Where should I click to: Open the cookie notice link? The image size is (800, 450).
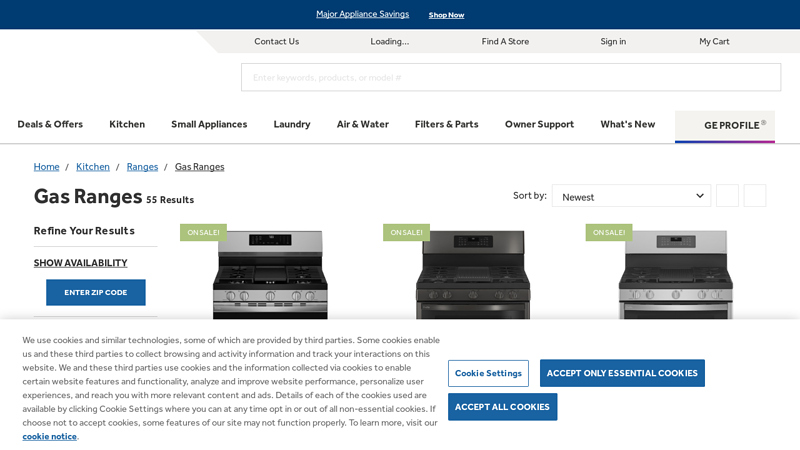tap(49, 437)
